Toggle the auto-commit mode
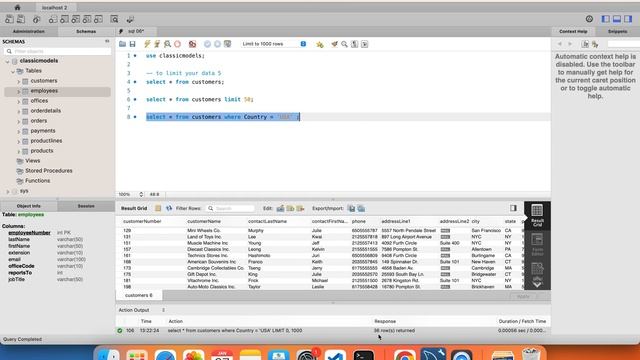640x360 pixels. [228, 44]
